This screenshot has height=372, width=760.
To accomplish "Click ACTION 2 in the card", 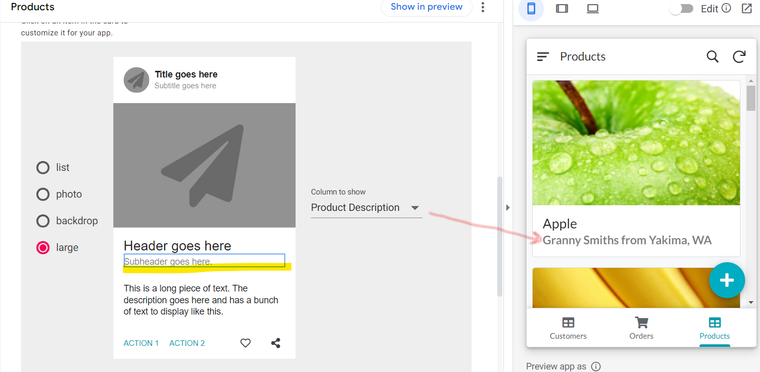I will click(187, 343).
